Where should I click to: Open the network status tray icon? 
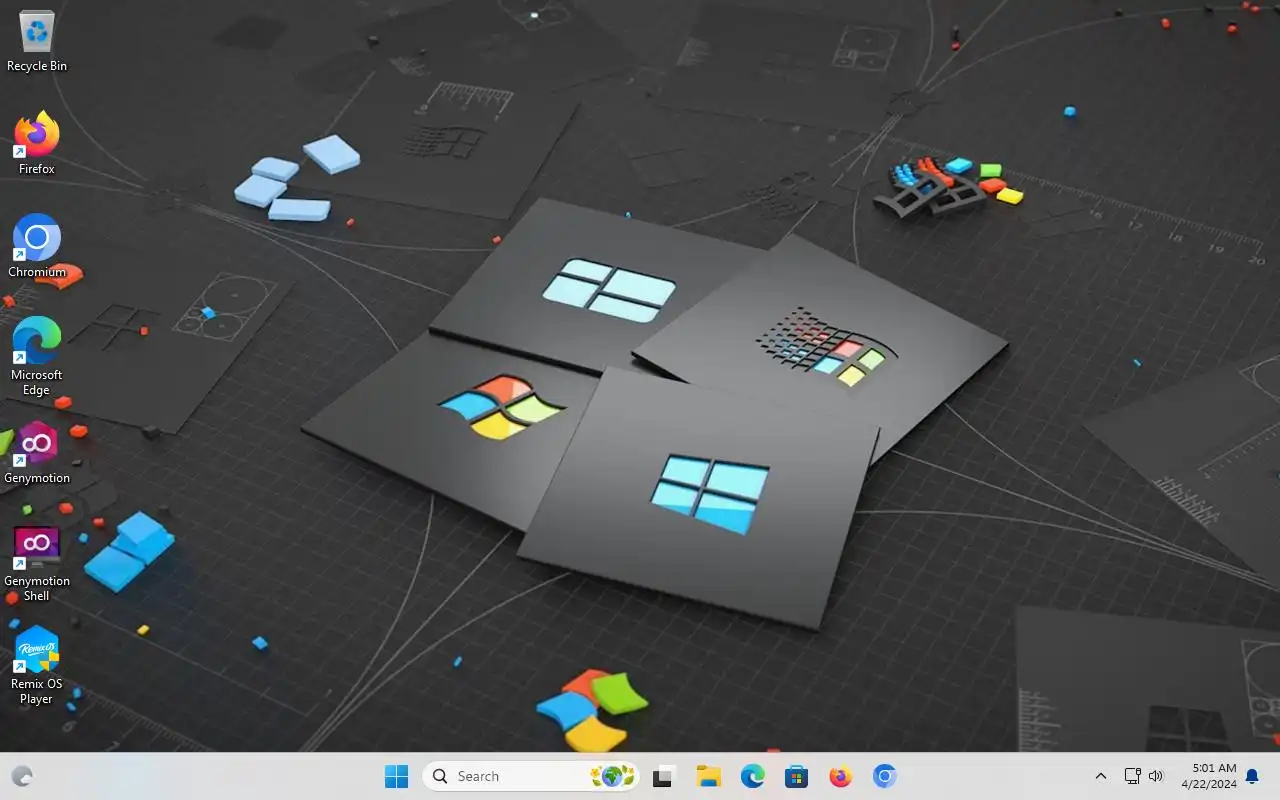click(1133, 776)
